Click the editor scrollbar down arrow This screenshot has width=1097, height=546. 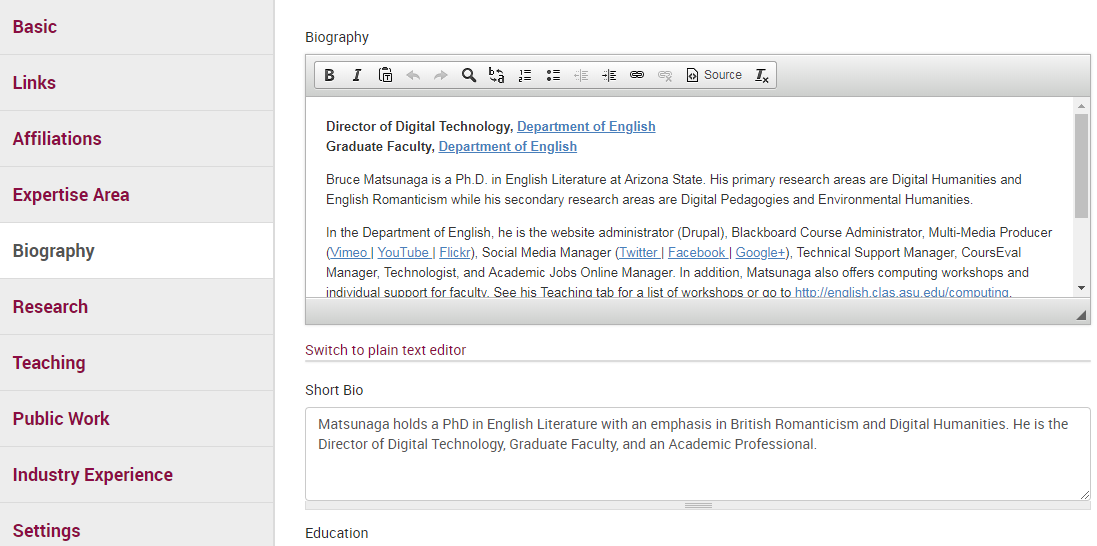tap(1081, 288)
